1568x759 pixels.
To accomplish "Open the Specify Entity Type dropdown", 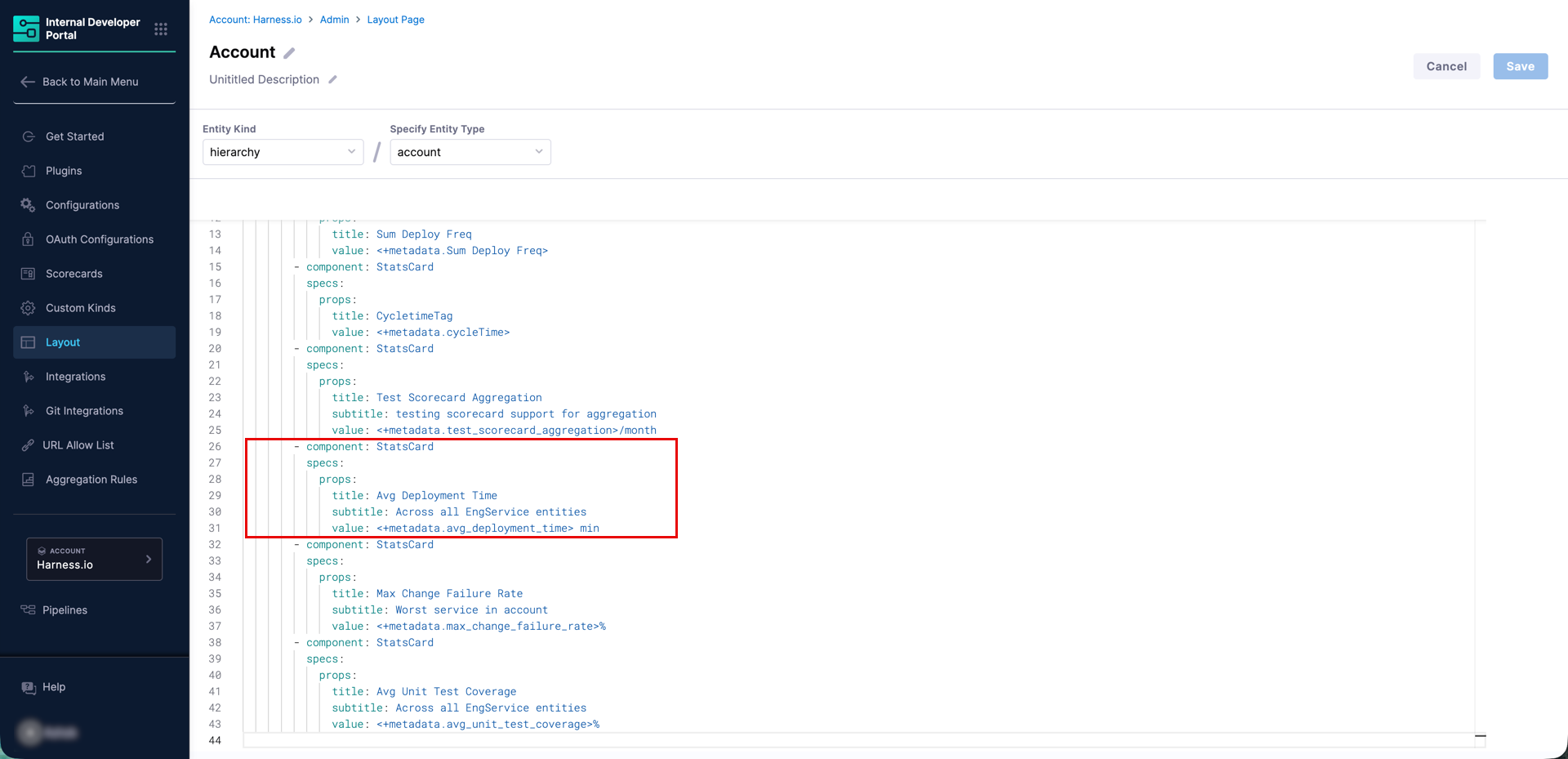I will pyautogui.click(x=470, y=152).
